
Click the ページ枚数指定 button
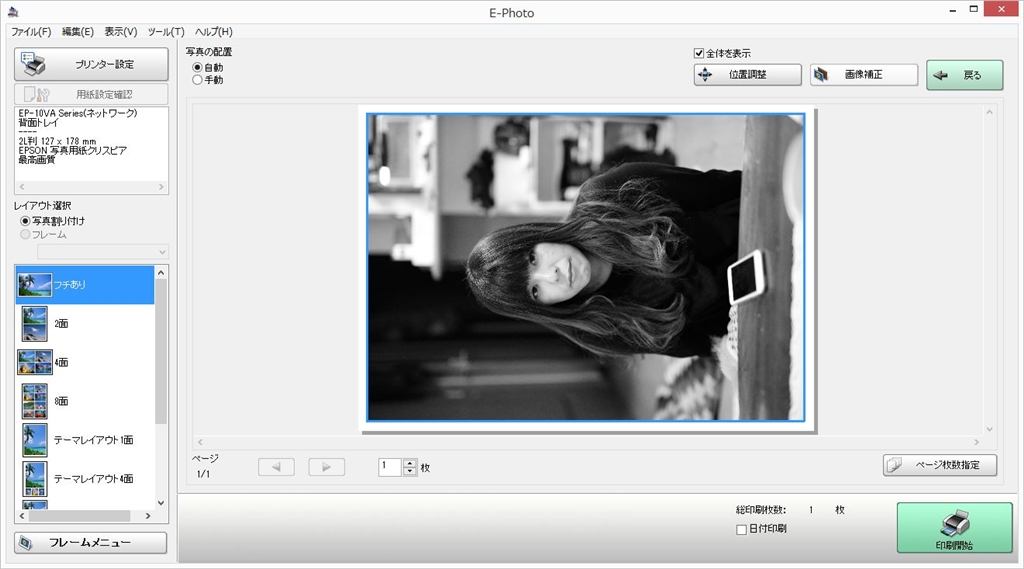(940, 465)
